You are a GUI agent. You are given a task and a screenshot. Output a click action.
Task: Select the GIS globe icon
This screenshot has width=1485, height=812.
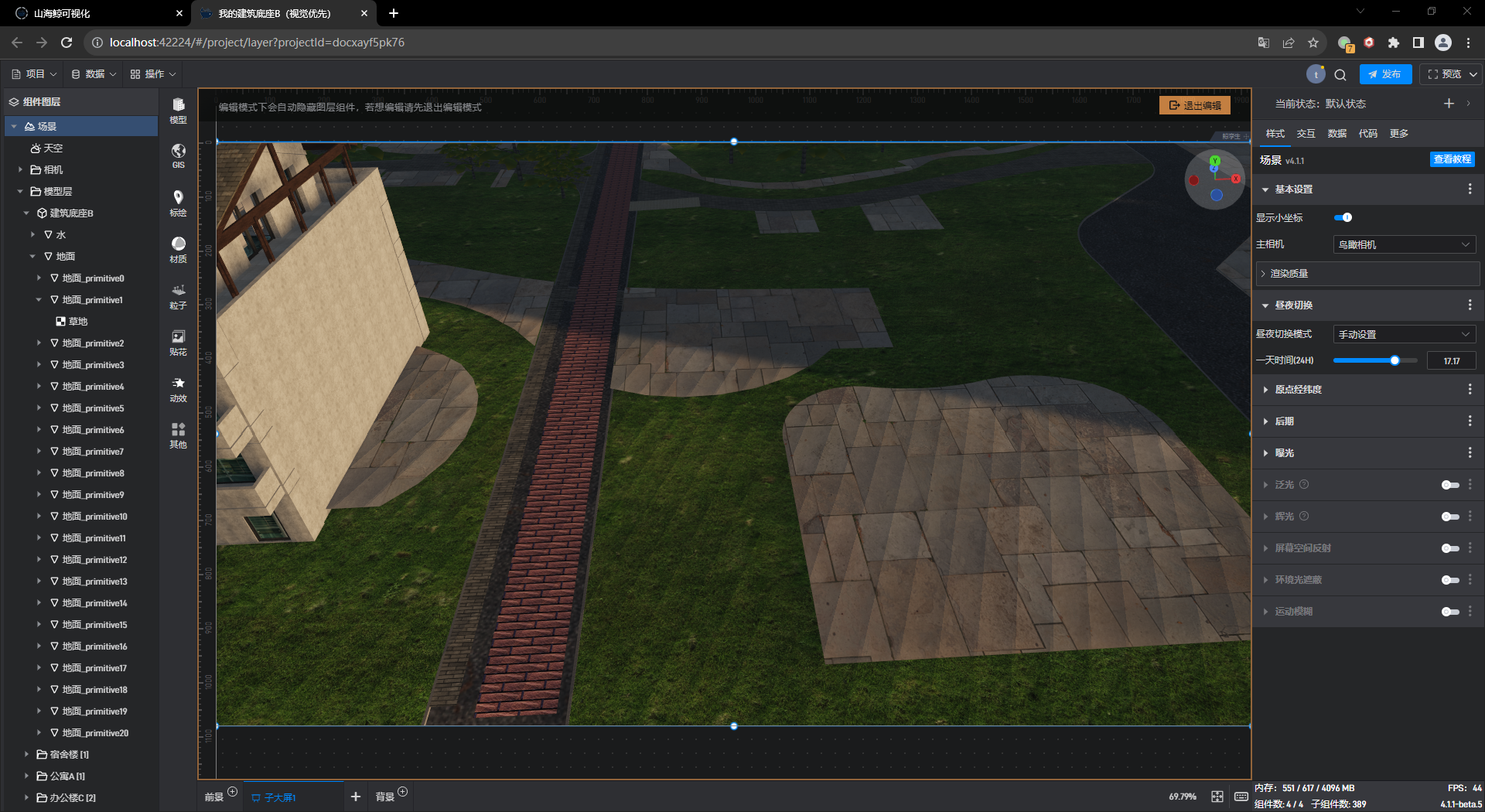click(x=178, y=155)
